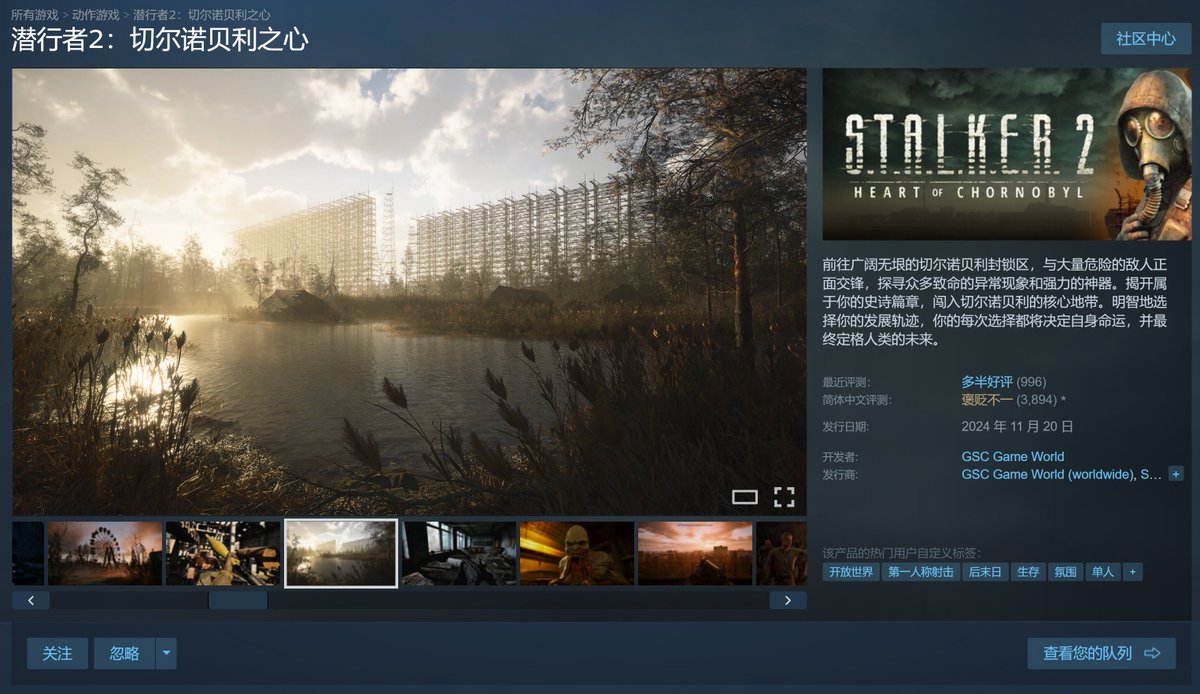Open publisher GSC Game World (worldwide) link
Screen dimensions: 1200x694
coord(1048,474)
